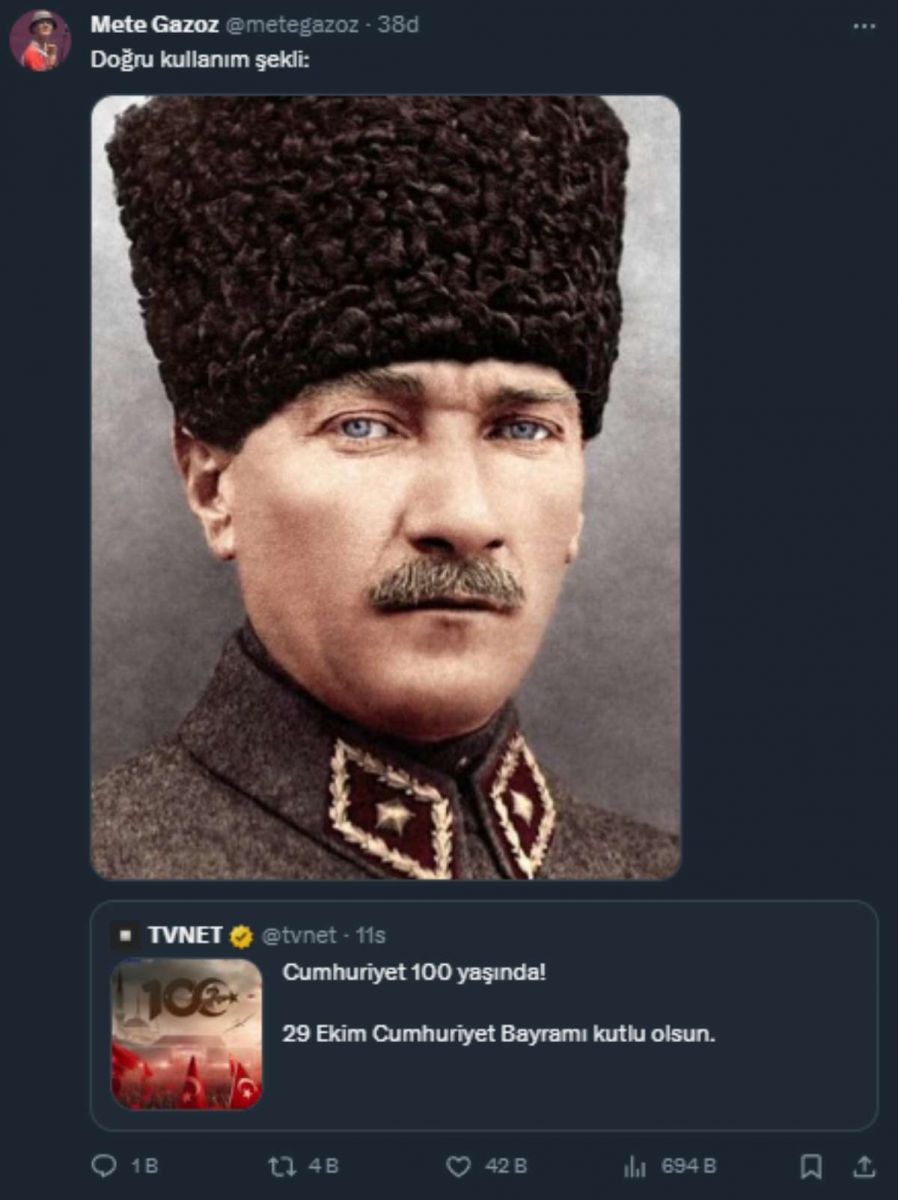Retweet using the arrows icon
Viewport: 898px width, 1200px height.
[x=281, y=1166]
